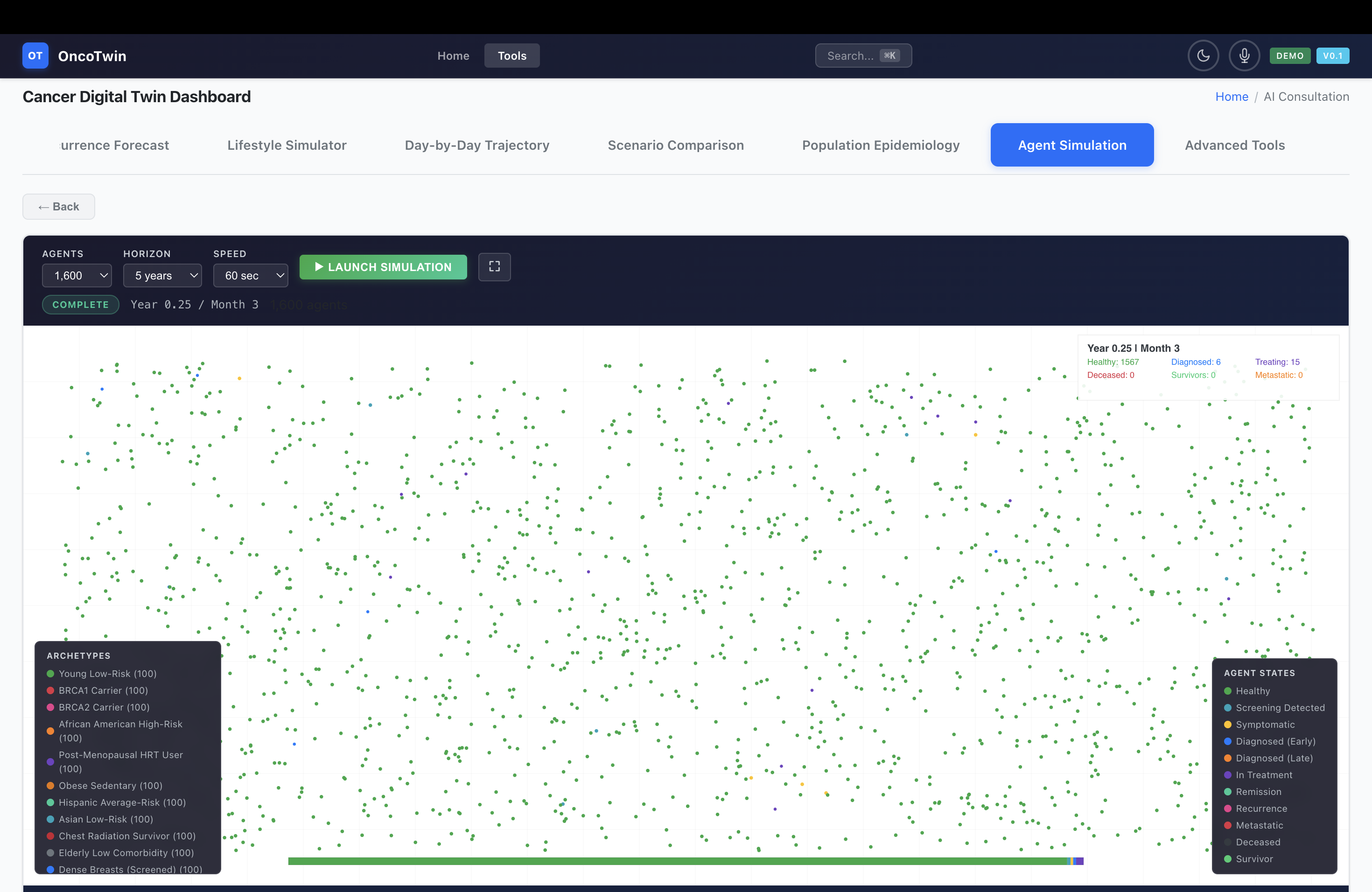The width and height of the screenshot is (1372, 892).
Task: Activate the microphone voice input icon
Action: tap(1244, 56)
